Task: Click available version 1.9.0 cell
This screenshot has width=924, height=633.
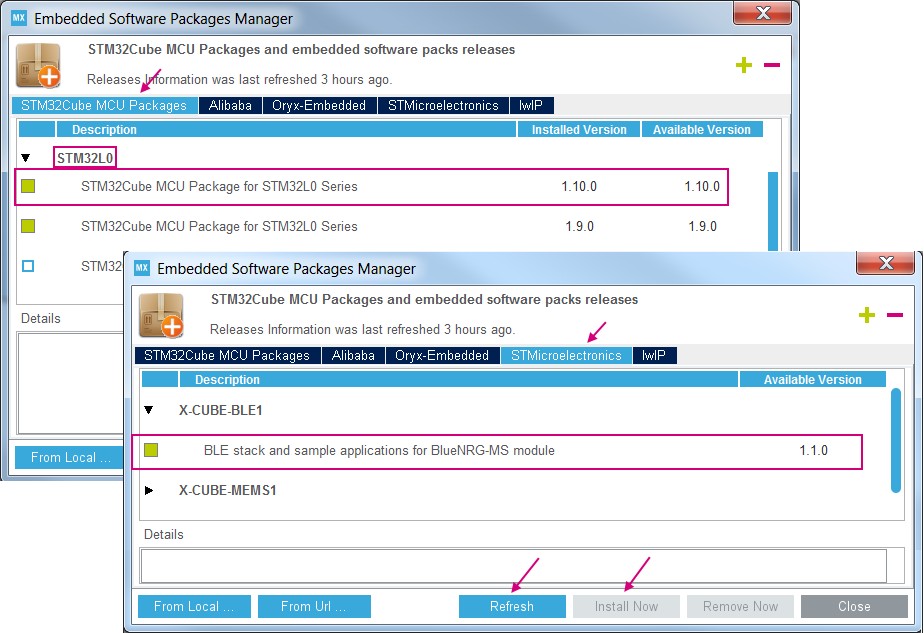Action: tap(702, 226)
